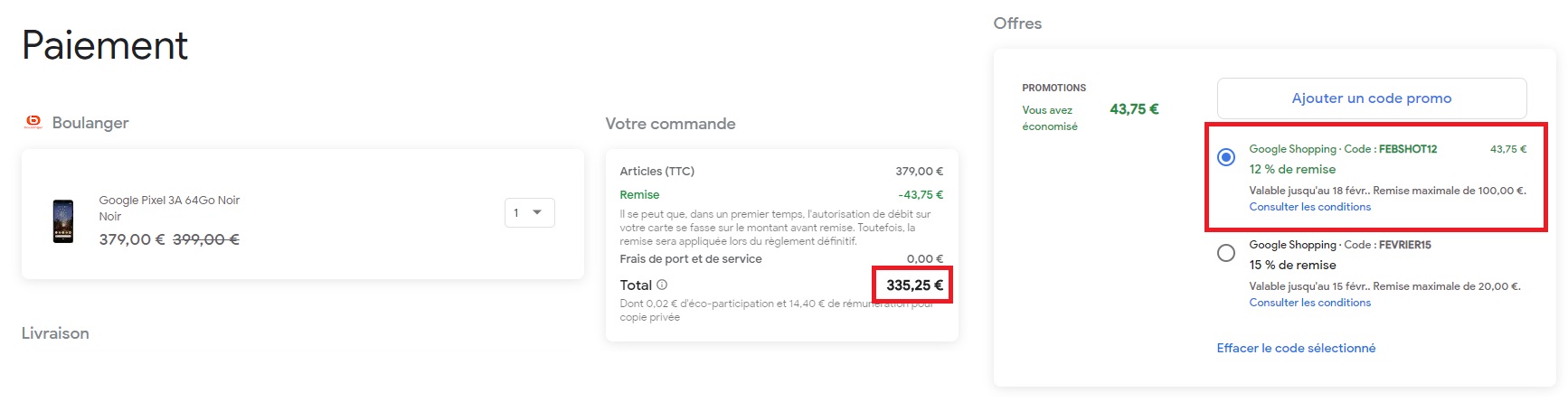The width and height of the screenshot is (1568, 402).
Task: Open conditions link for FEVRIER15 offer
Action: (x=1309, y=303)
